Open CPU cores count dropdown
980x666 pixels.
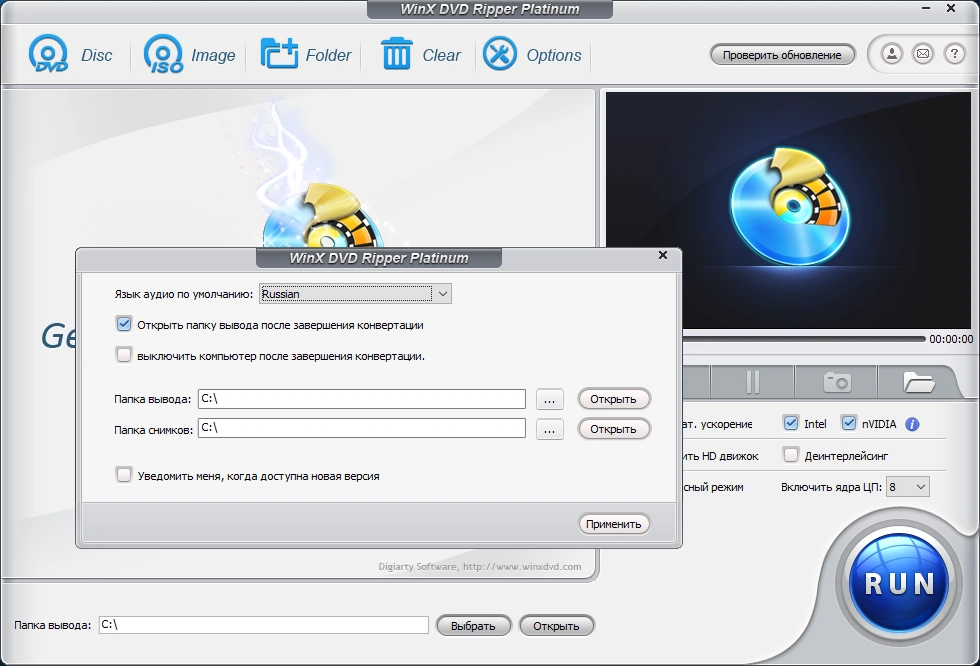click(x=908, y=487)
